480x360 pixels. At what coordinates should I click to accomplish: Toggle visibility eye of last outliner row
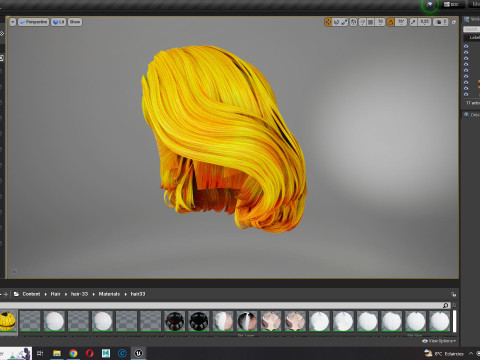point(466,94)
